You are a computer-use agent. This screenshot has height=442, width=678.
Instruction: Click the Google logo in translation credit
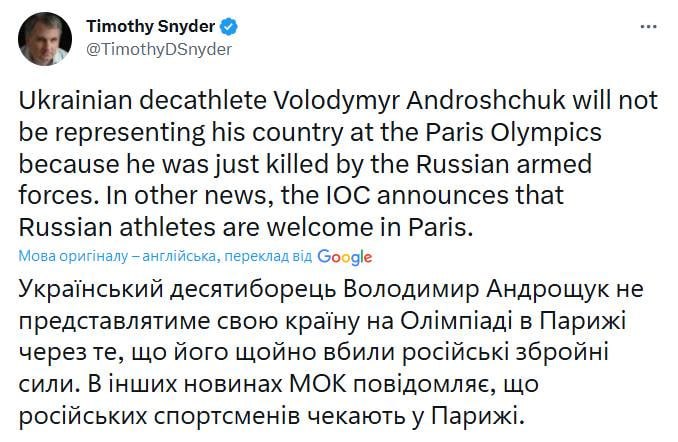pos(344,257)
